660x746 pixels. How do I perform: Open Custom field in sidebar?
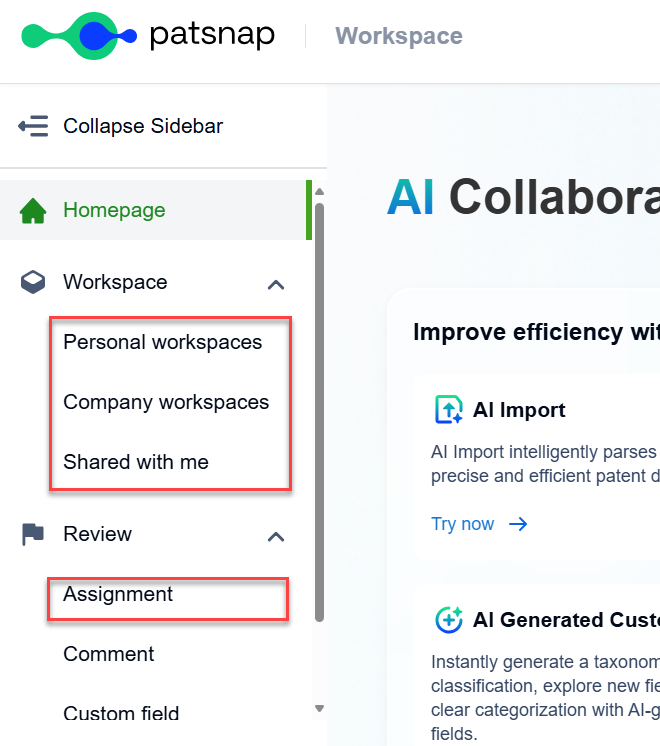[121, 713]
